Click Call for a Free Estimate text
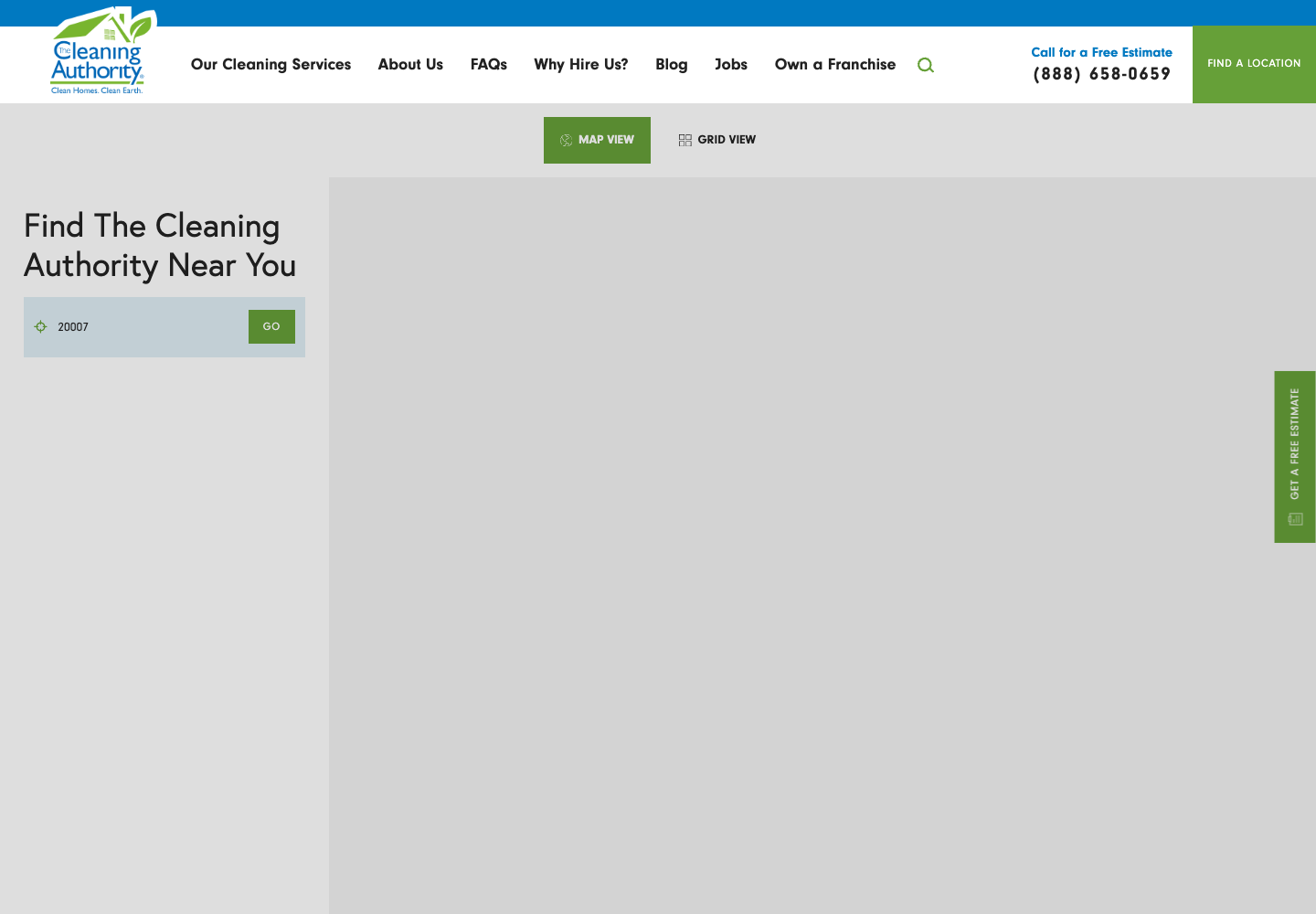The width and height of the screenshot is (1316, 914). 1102,52
